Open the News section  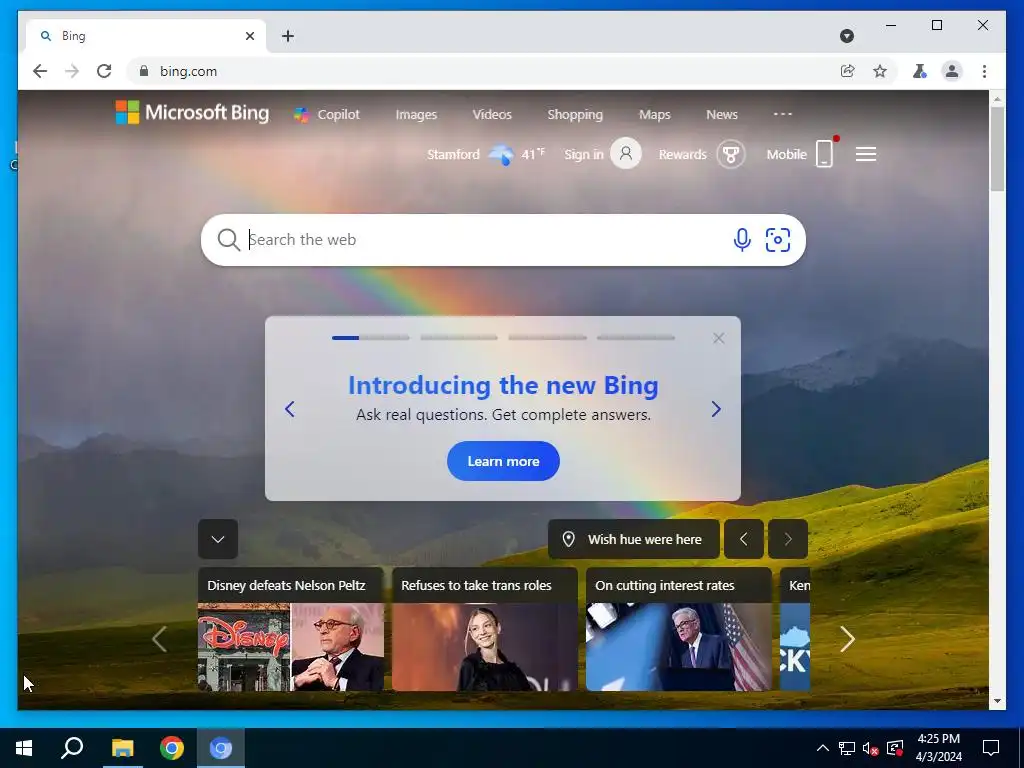[x=722, y=114]
